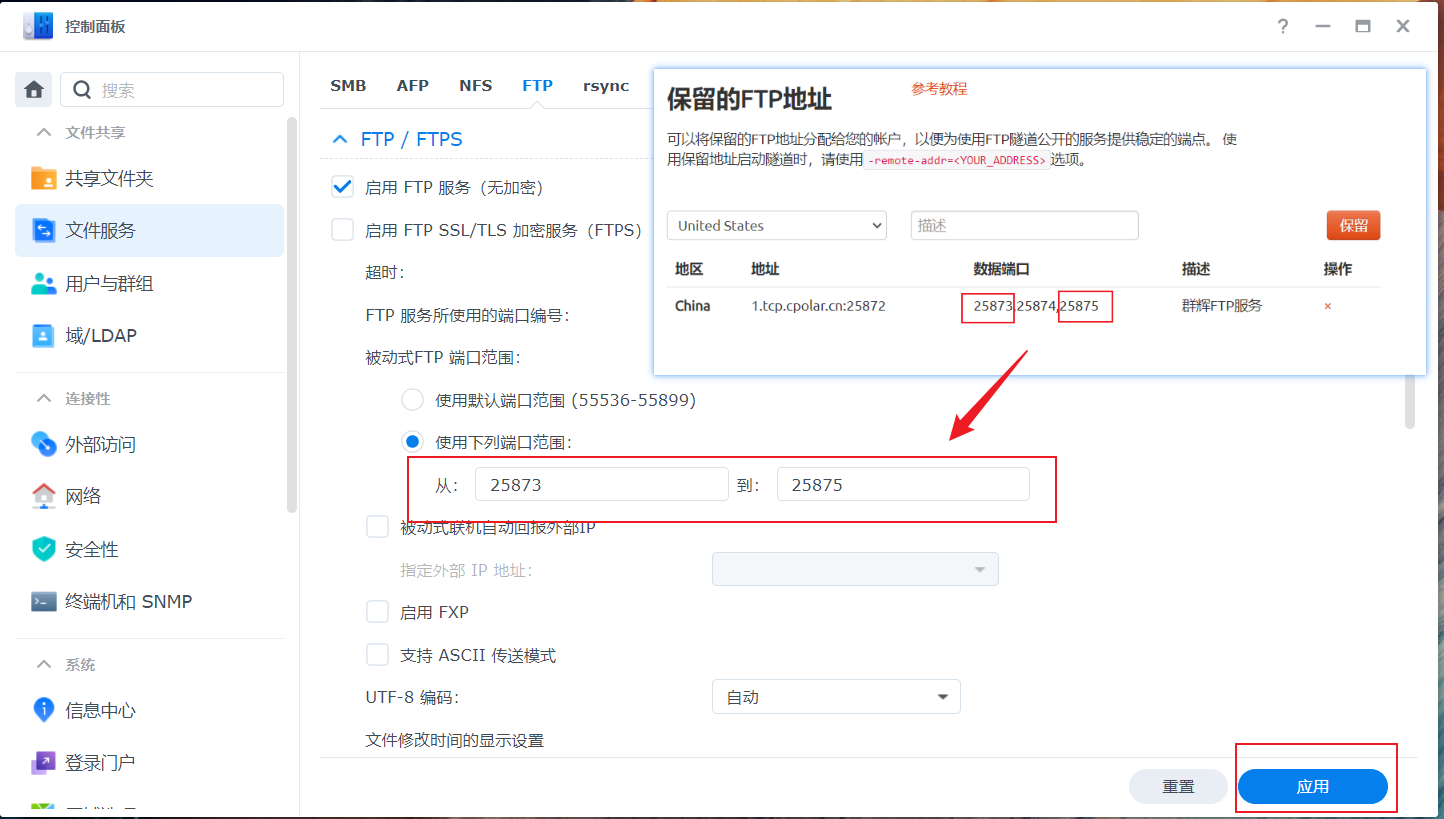Image resolution: width=1444 pixels, height=819 pixels.
Task: Open 用户与群组 in the sidebar
Action: (x=150, y=284)
